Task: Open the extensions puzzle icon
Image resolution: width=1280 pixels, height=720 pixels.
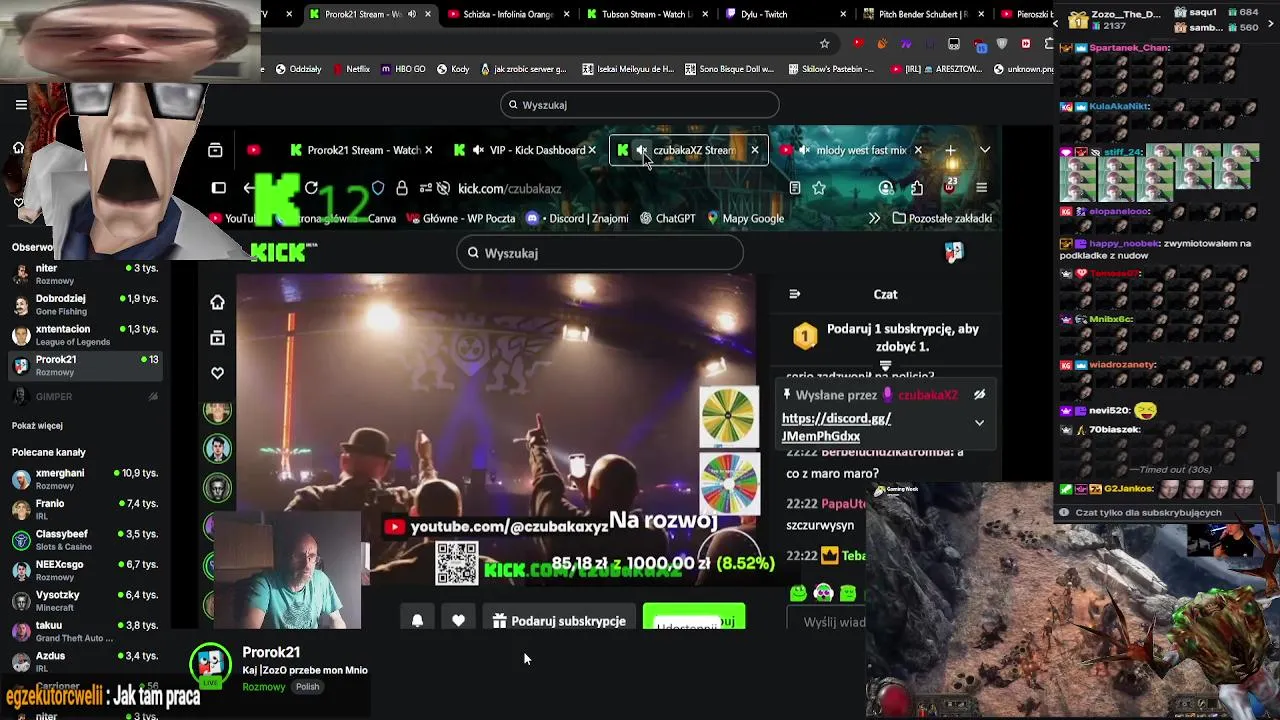Action: click(917, 188)
